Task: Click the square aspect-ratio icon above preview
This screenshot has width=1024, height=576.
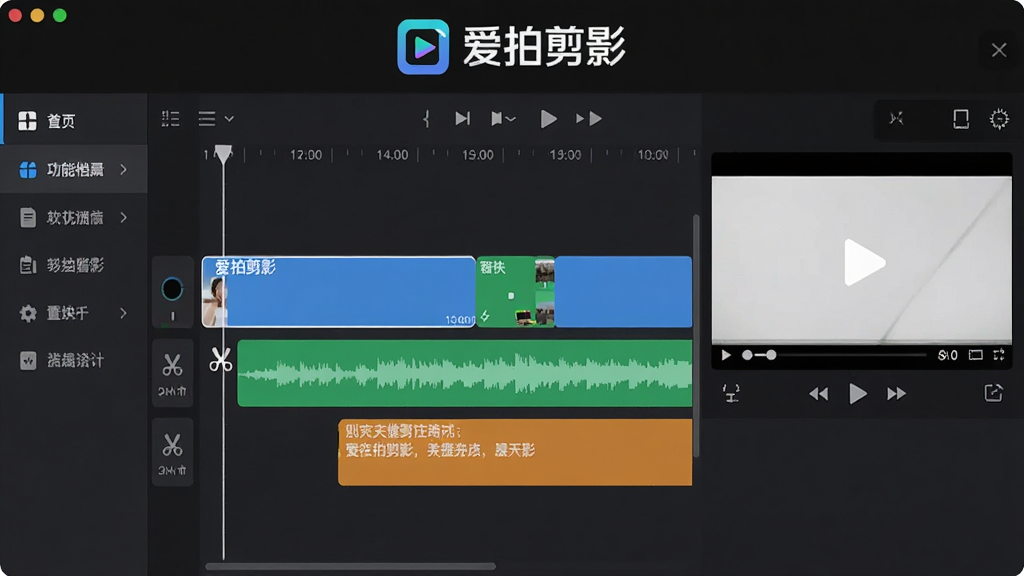Action: click(961, 119)
